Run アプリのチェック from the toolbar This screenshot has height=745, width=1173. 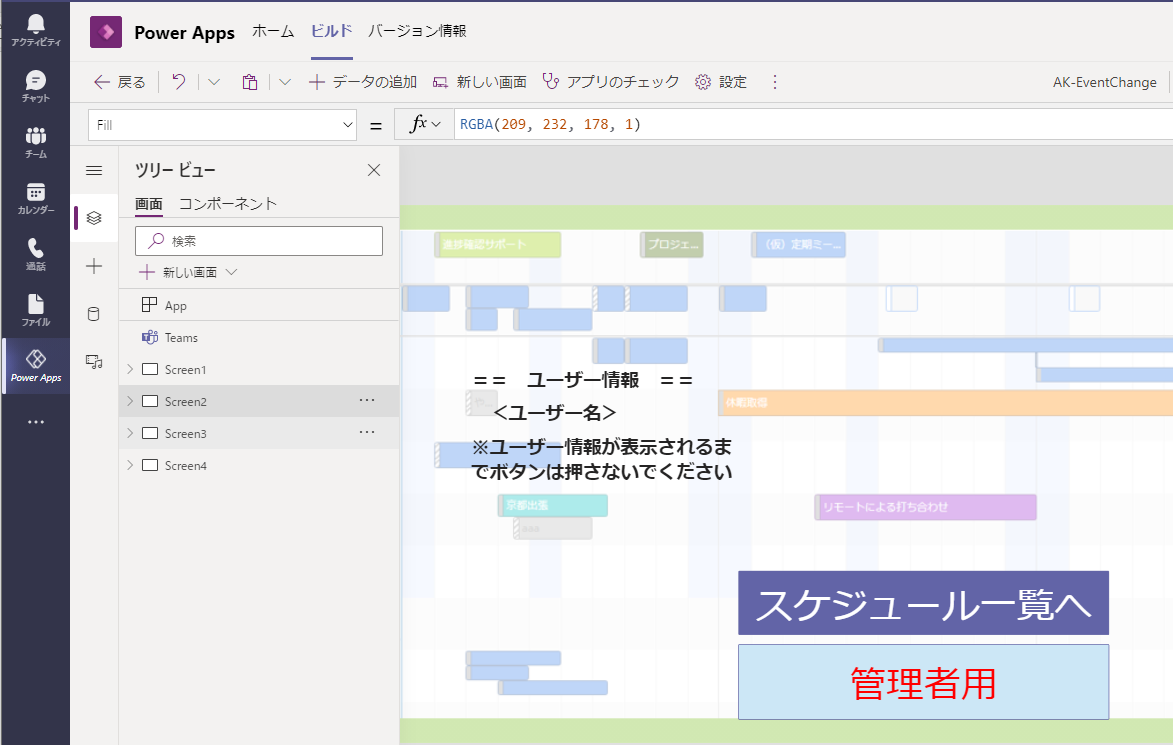pyautogui.click(x=609, y=81)
